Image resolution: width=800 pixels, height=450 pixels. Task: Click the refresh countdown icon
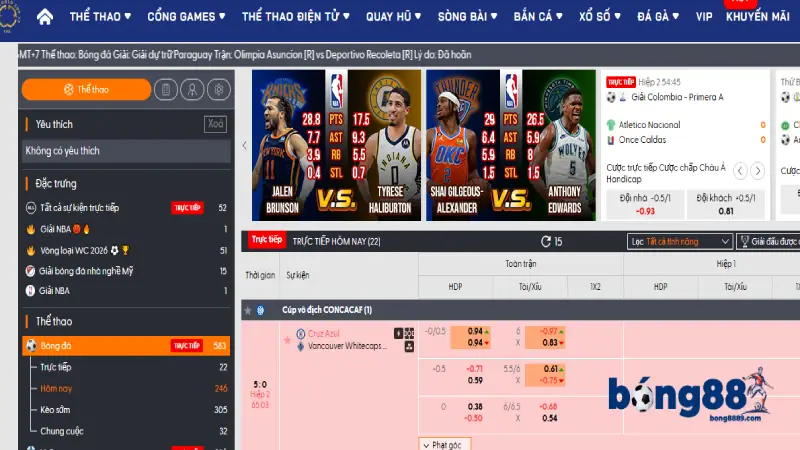[x=546, y=241]
